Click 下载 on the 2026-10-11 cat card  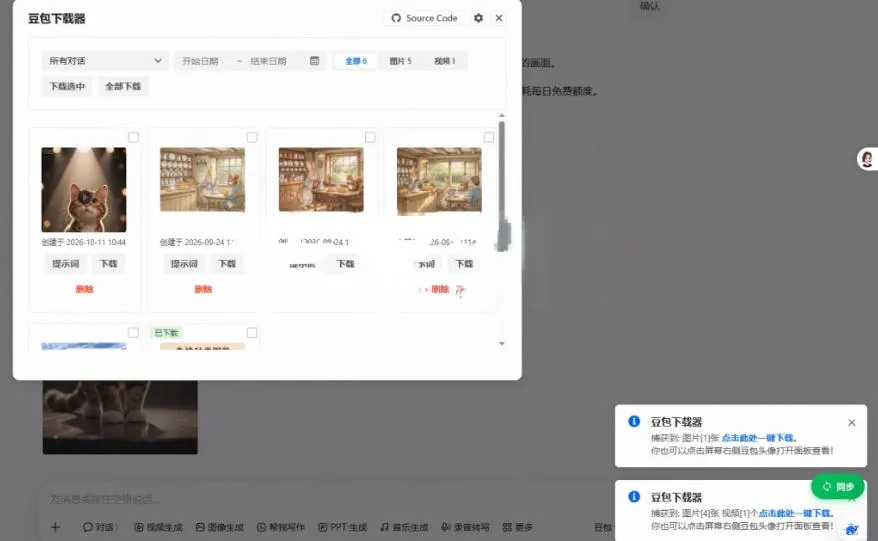pos(109,264)
